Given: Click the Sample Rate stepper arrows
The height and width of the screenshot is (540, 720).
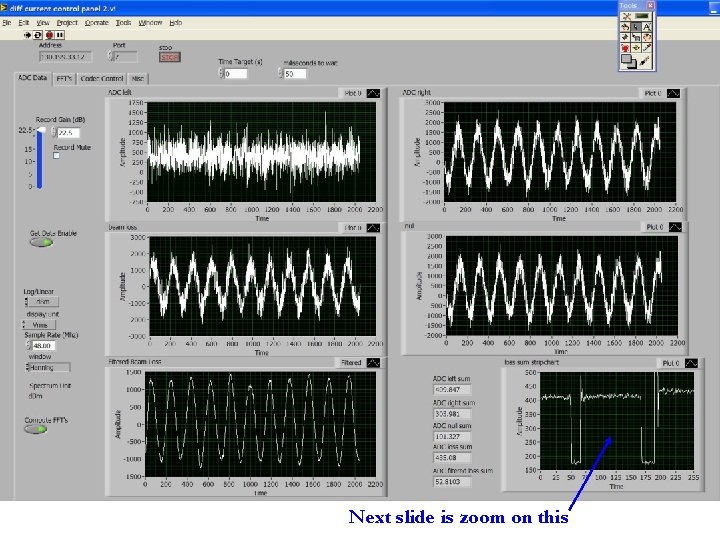Looking at the screenshot, I should (x=29, y=345).
